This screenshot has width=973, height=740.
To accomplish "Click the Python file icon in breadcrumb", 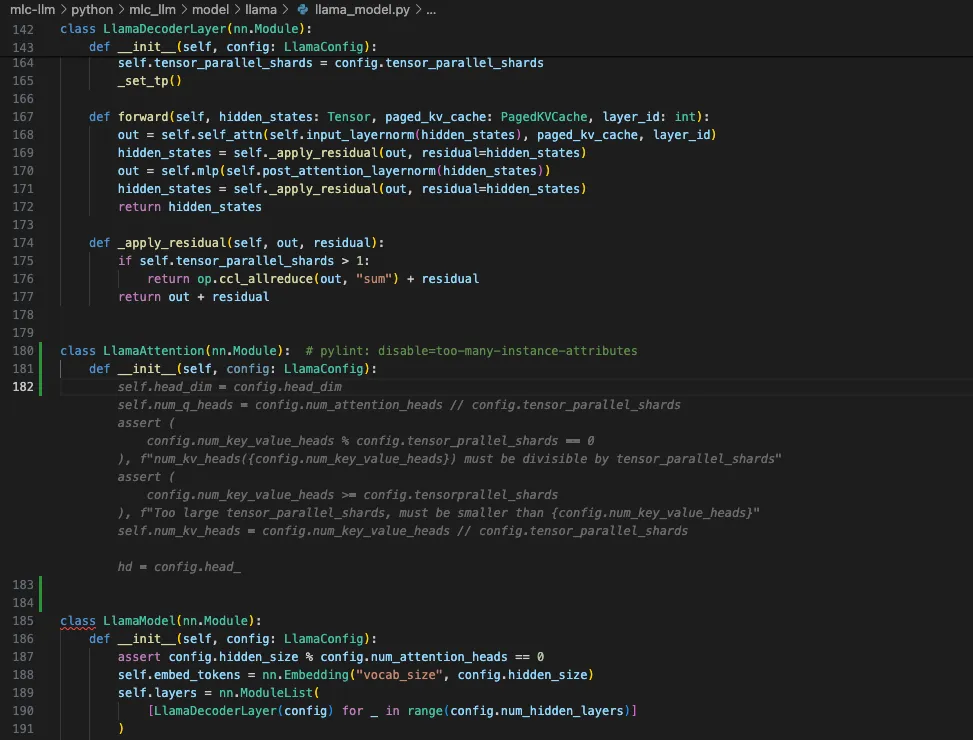I will pos(303,9).
